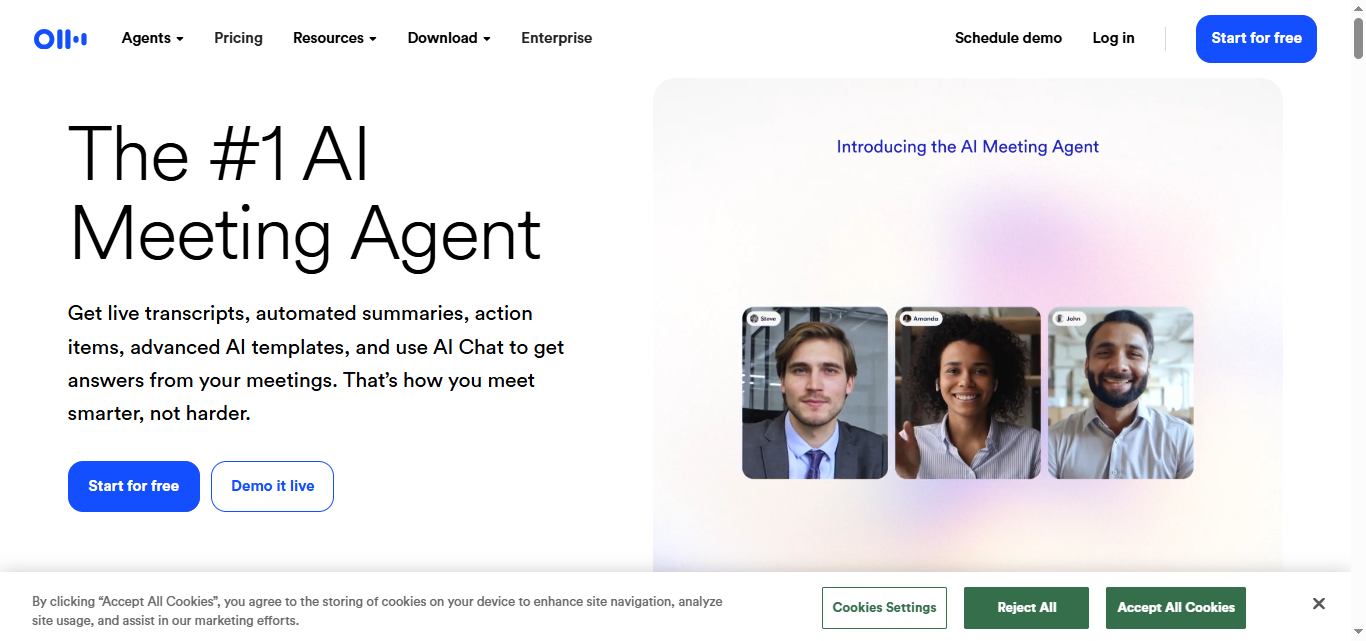Open Cookies Settings

884,608
